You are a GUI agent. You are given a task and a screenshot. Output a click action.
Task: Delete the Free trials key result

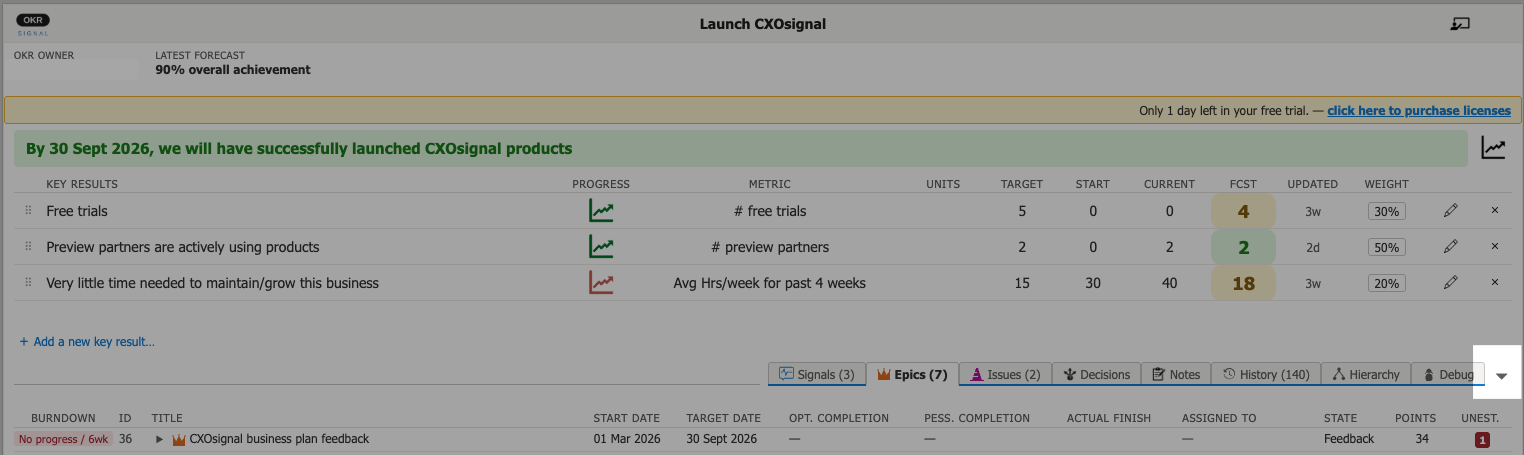1495,211
